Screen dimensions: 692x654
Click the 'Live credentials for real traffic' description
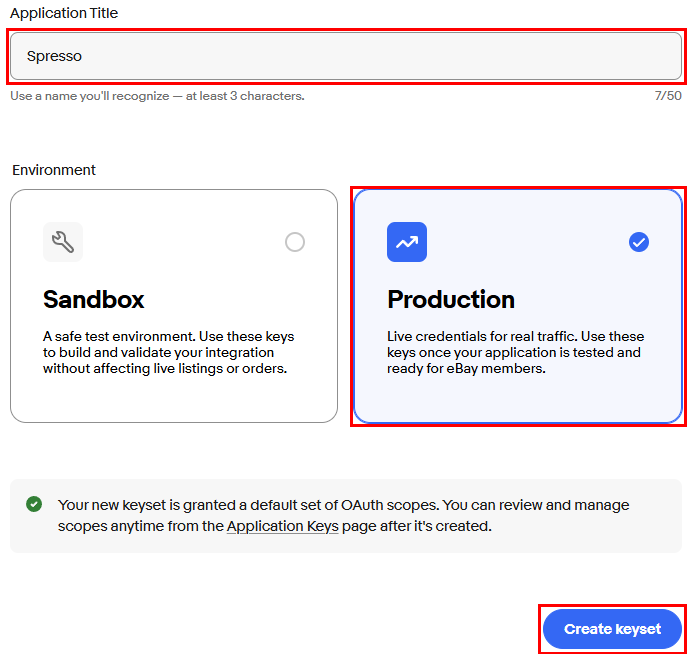515,352
